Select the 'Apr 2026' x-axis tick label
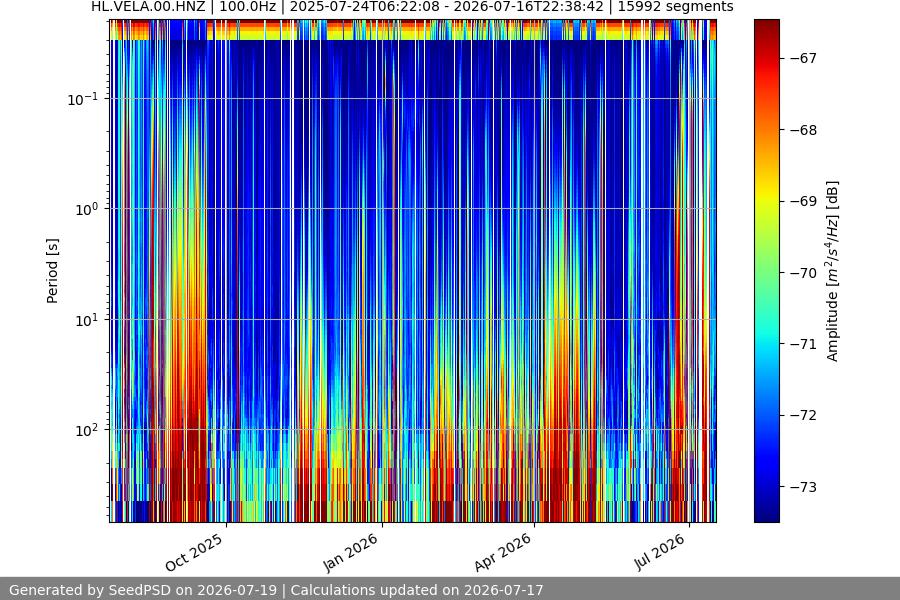The image size is (900, 600). [503, 552]
